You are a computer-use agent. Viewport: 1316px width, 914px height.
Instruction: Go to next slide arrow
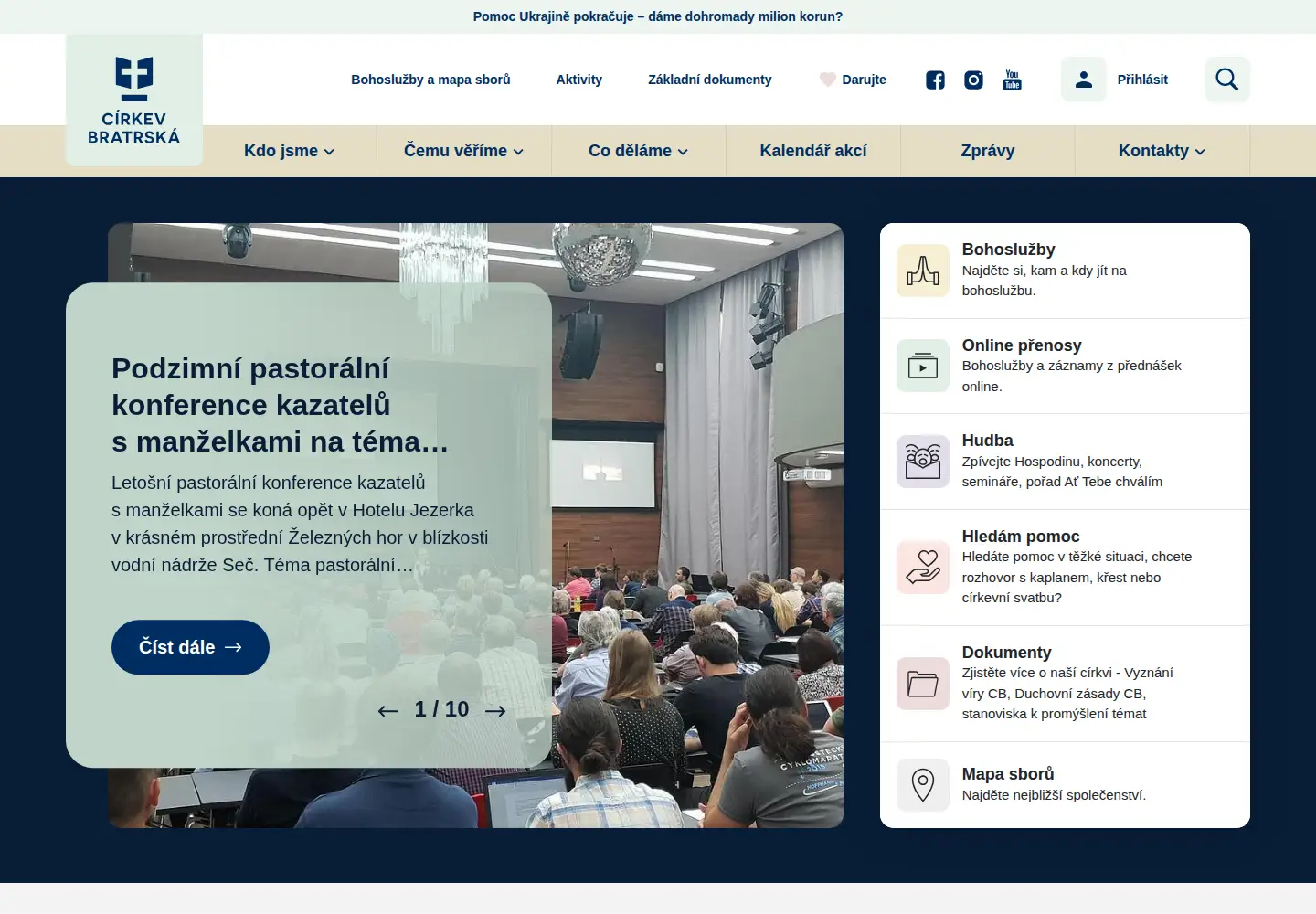[x=495, y=711]
